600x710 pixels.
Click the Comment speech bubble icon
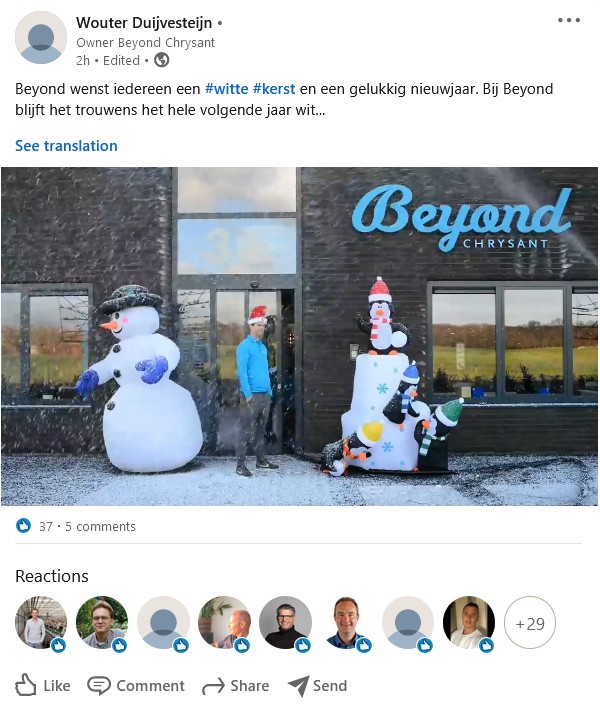(98, 685)
